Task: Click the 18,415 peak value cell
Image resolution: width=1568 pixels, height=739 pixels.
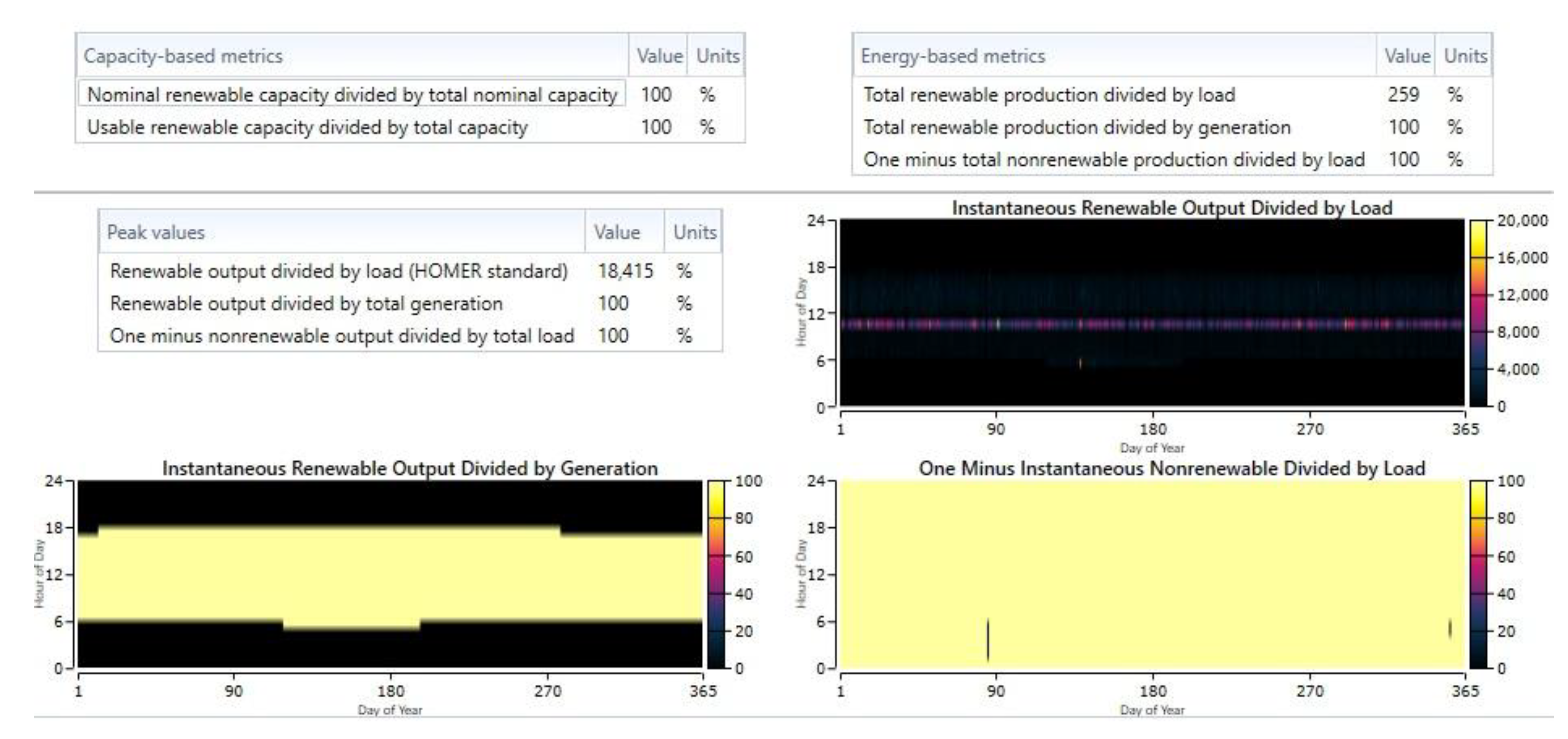Action: pyautogui.click(x=625, y=270)
